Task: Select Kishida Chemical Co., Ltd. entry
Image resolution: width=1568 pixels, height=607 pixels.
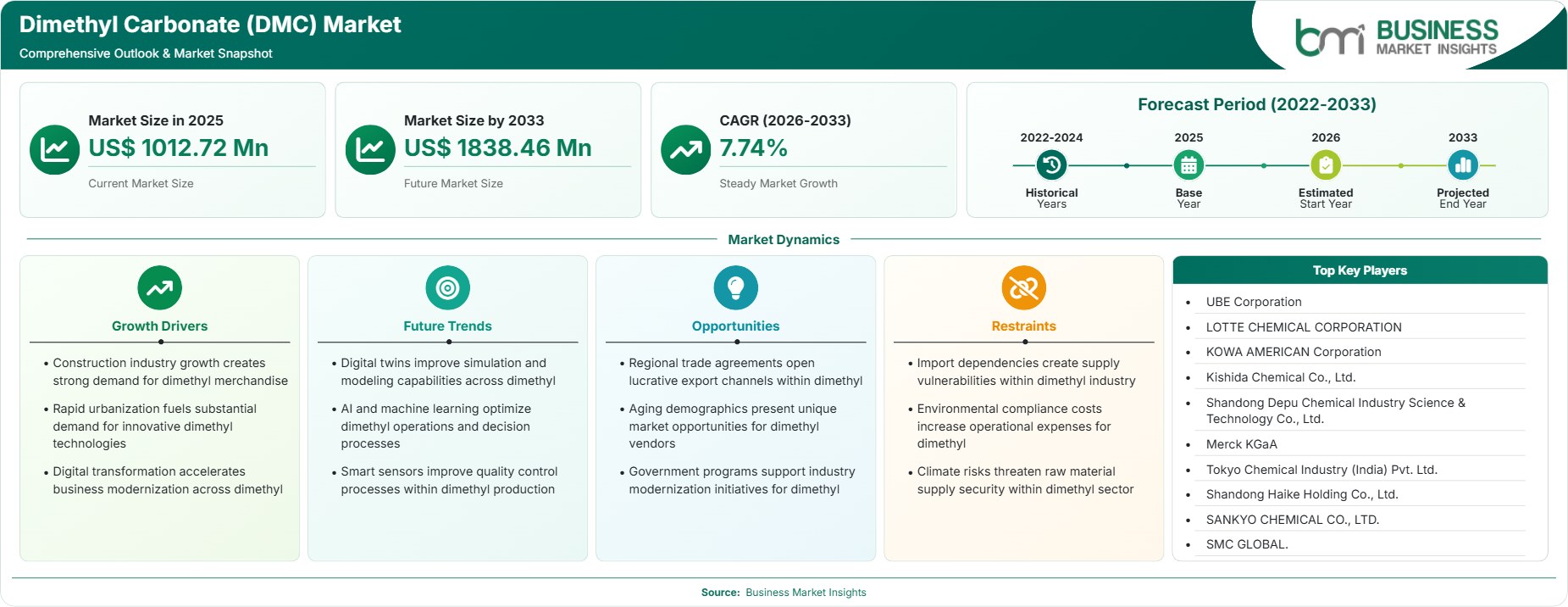Action: pos(1281,377)
